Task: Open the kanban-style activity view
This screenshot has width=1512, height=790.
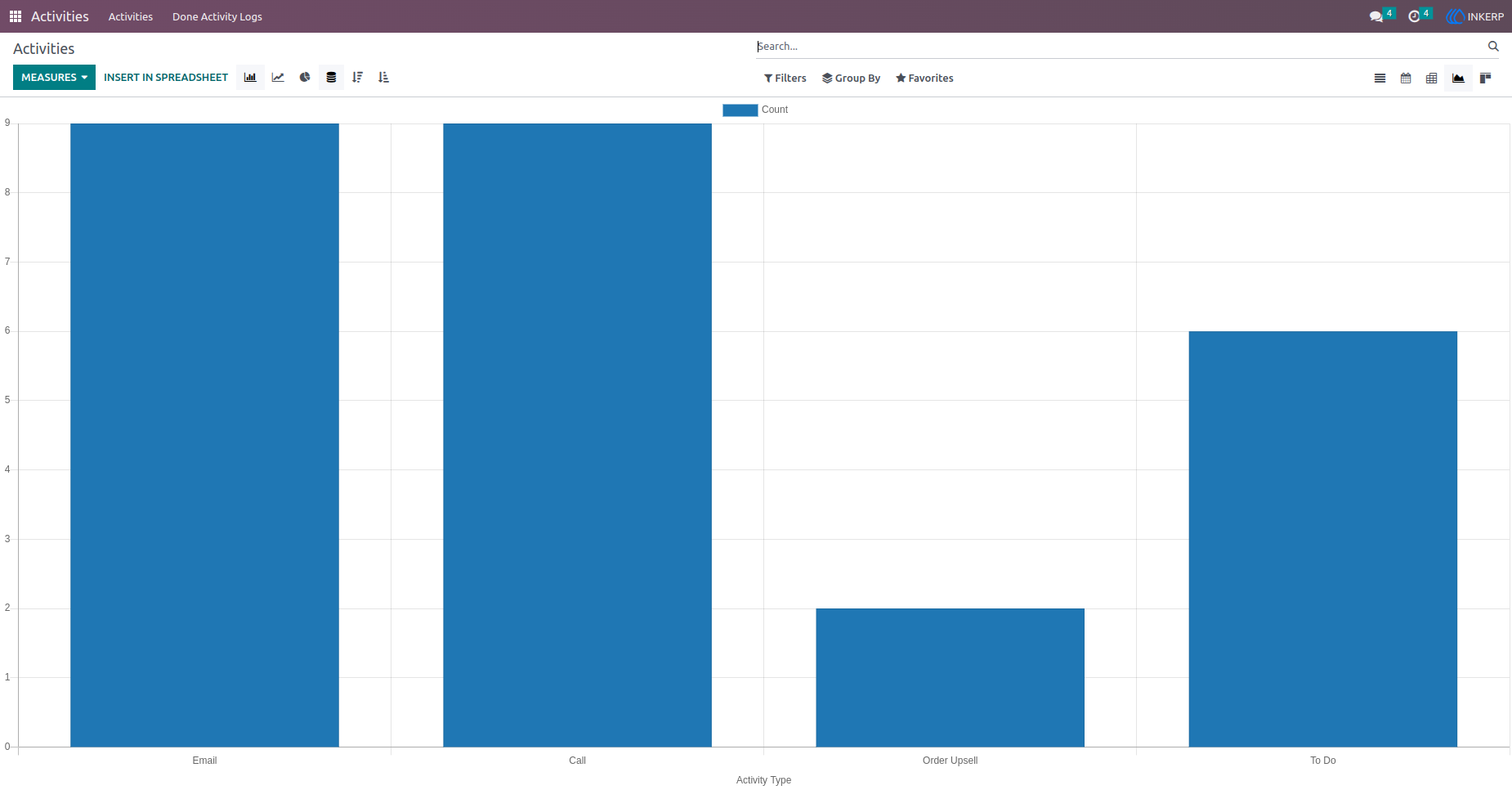Action: tap(1485, 79)
